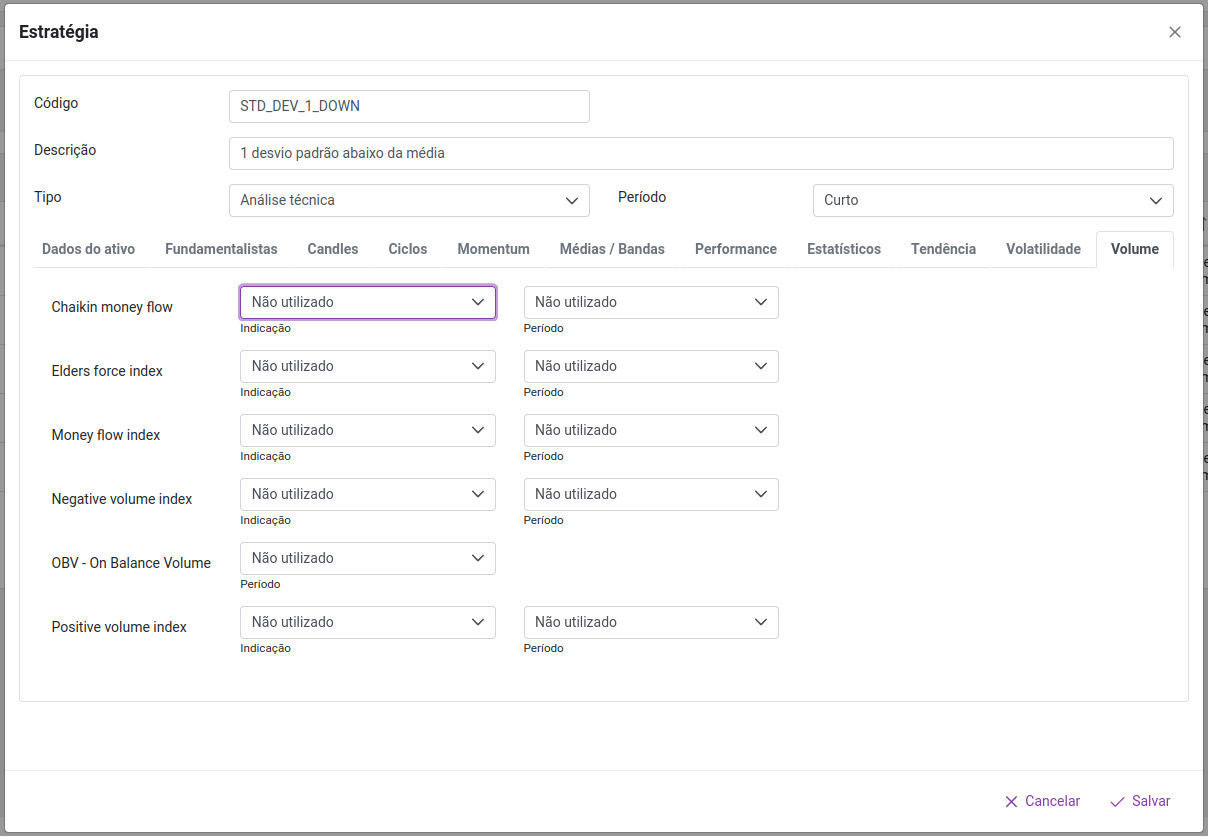Focus the Descrição text field
This screenshot has width=1208, height=837.
click(700, 153)
